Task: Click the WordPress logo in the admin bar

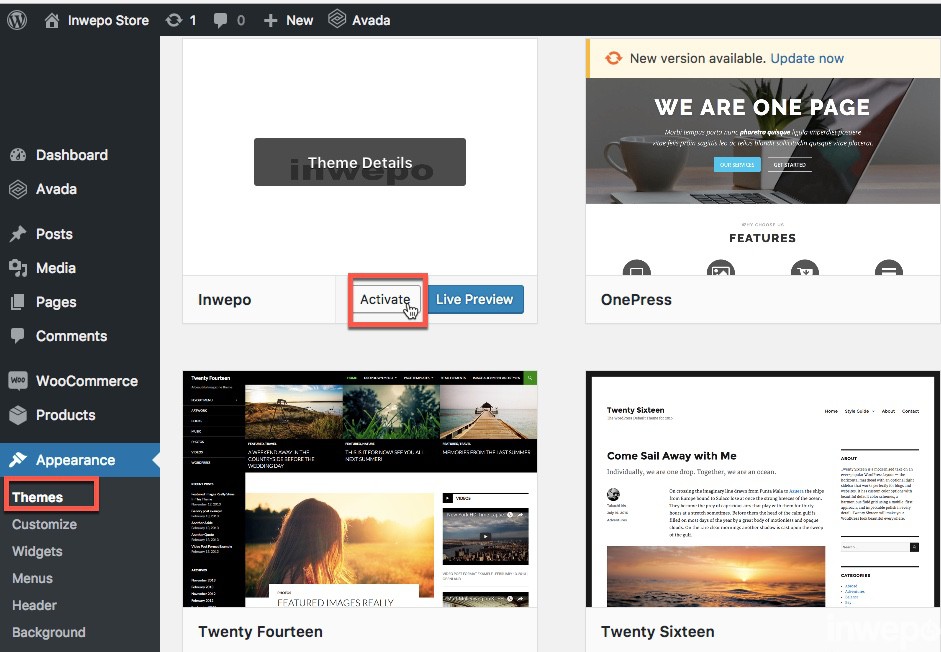Action: coord(16,19)
